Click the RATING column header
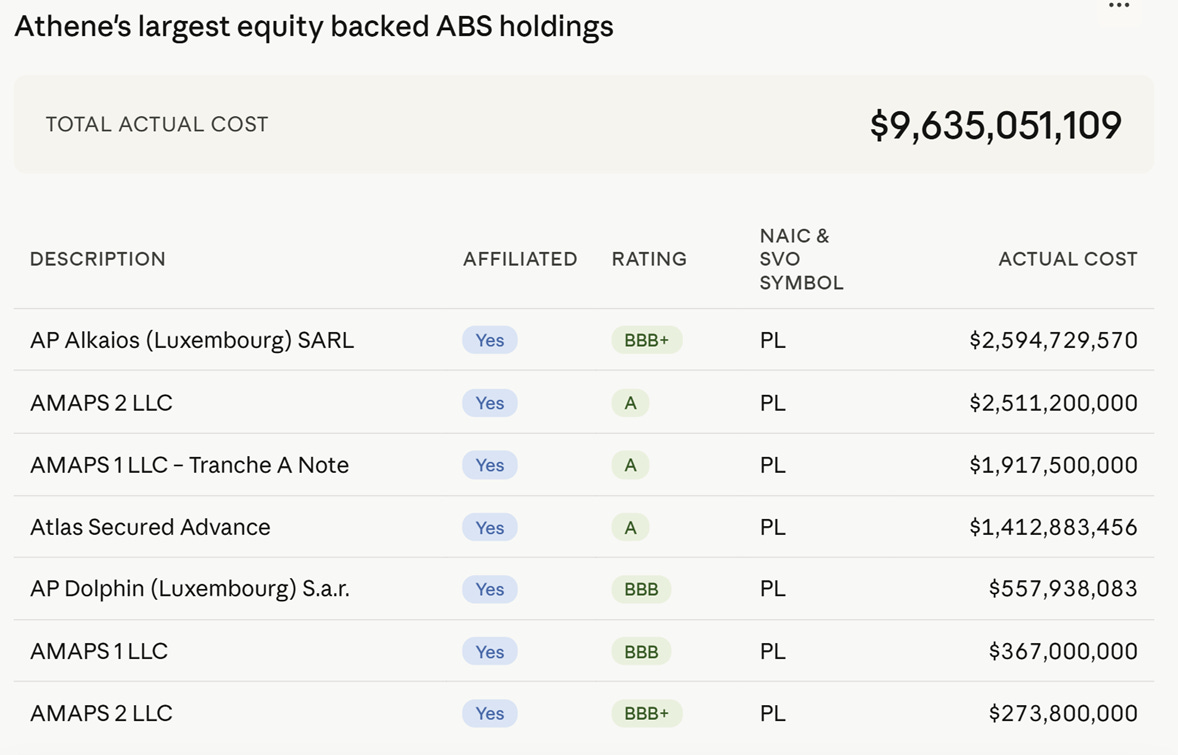 649,259
